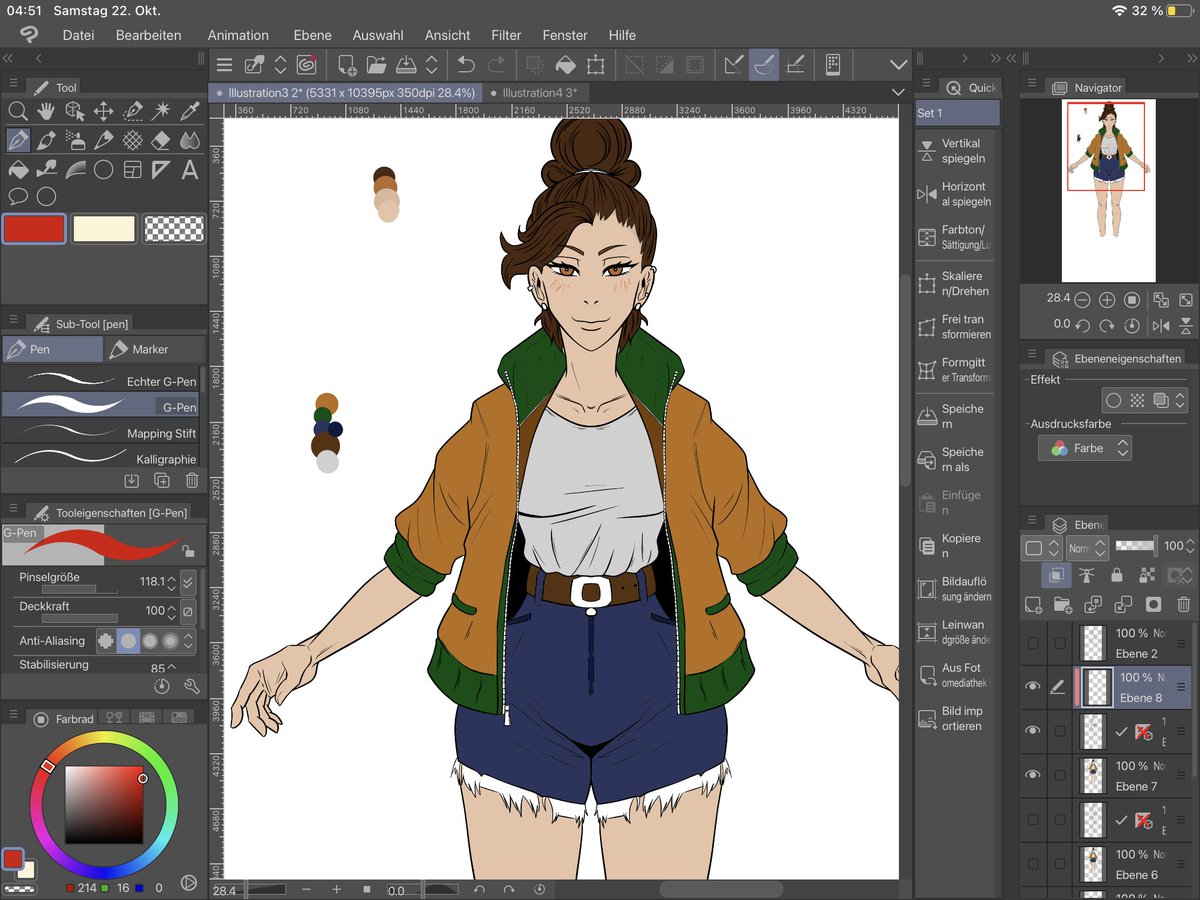
Task: Select the Hand move tool
Action: tap(46, 111)
